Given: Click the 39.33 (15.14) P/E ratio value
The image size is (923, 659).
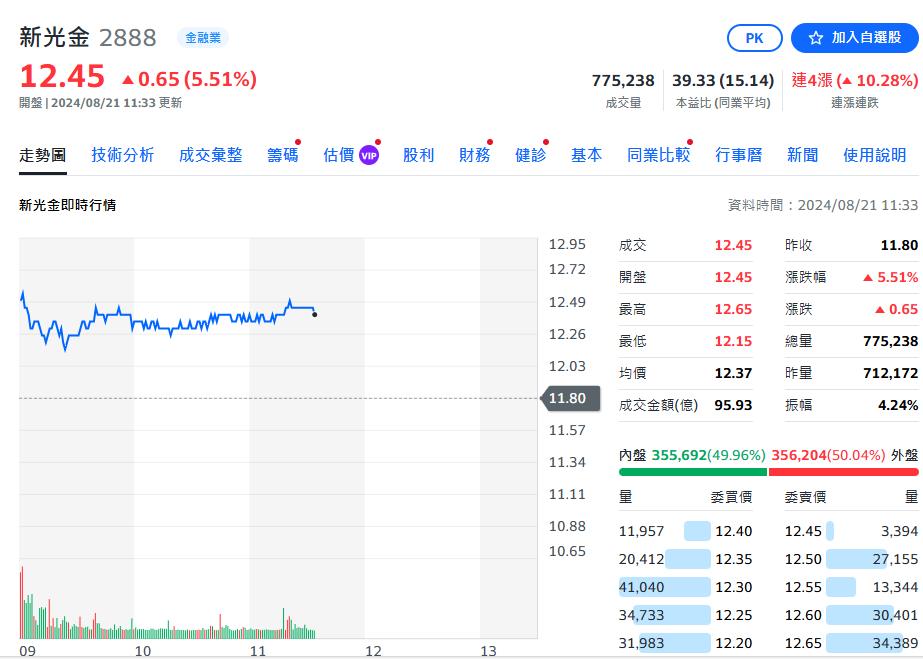Looking at the screenshot, I should 723,81.
